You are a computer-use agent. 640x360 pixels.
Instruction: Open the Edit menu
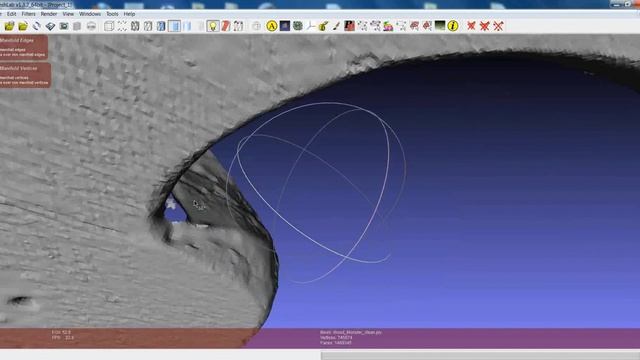coord(11,14)
